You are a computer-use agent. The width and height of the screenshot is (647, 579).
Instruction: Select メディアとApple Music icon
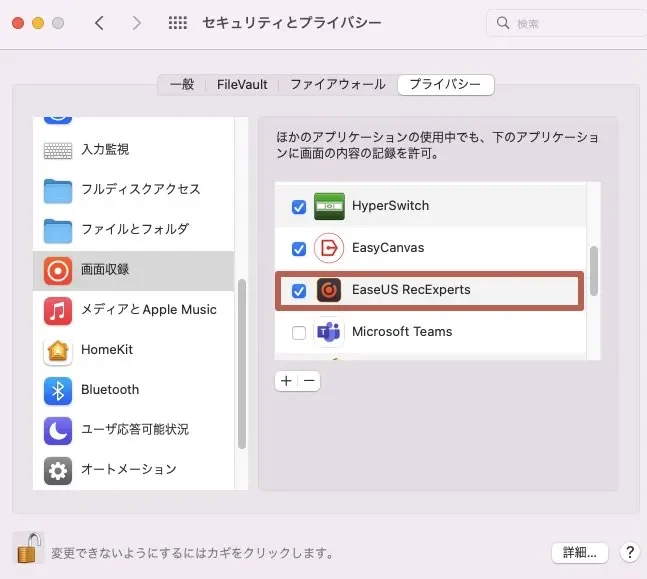[x=58, y=310]
